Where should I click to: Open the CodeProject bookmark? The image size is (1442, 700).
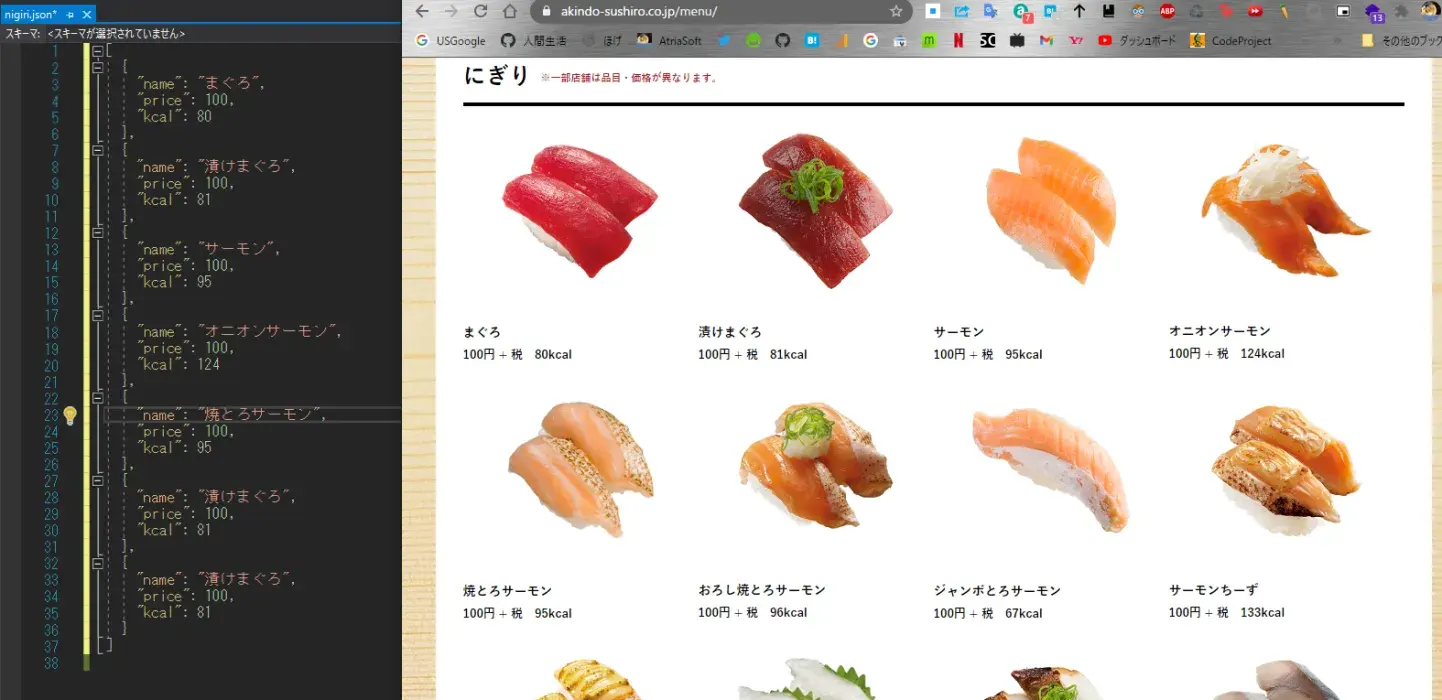[1231, 41]
